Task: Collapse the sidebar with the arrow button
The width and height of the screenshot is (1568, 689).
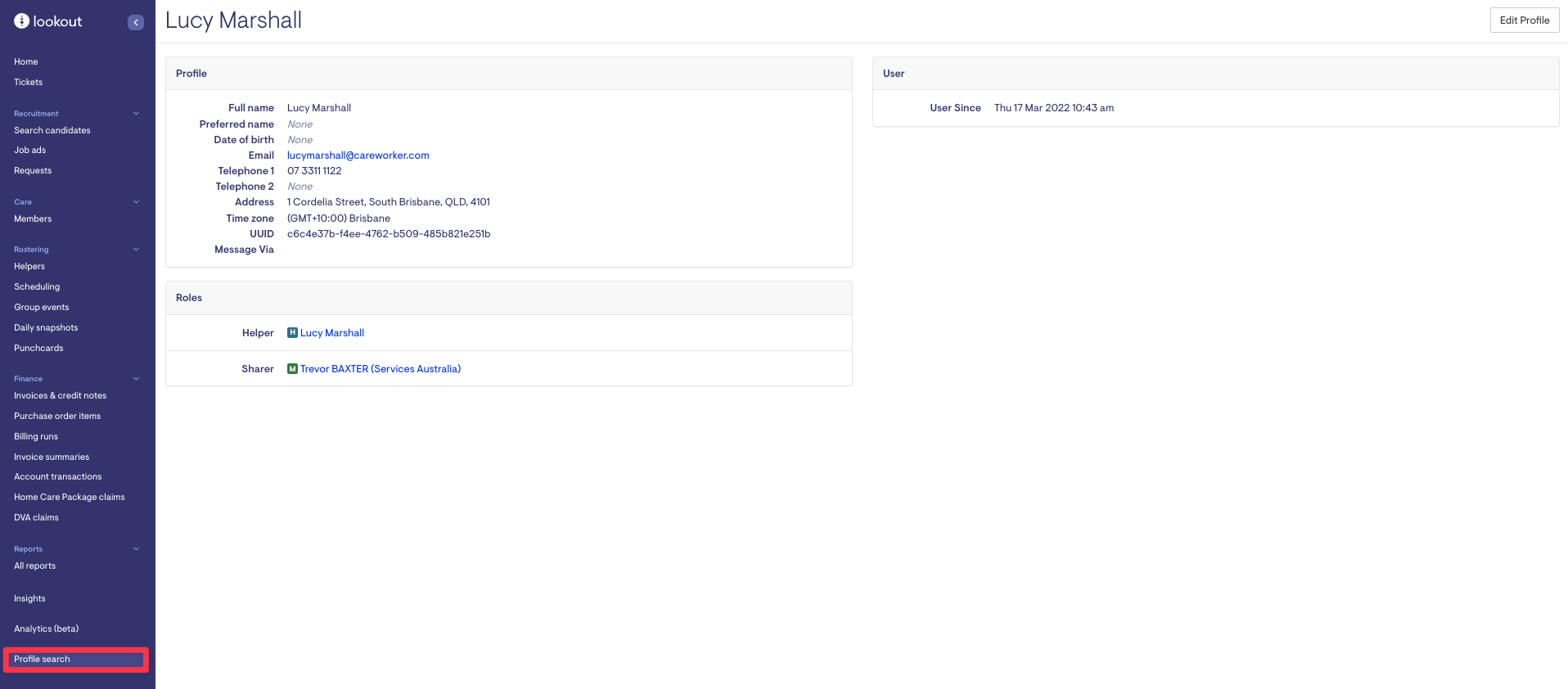Action: click(136, 22)
